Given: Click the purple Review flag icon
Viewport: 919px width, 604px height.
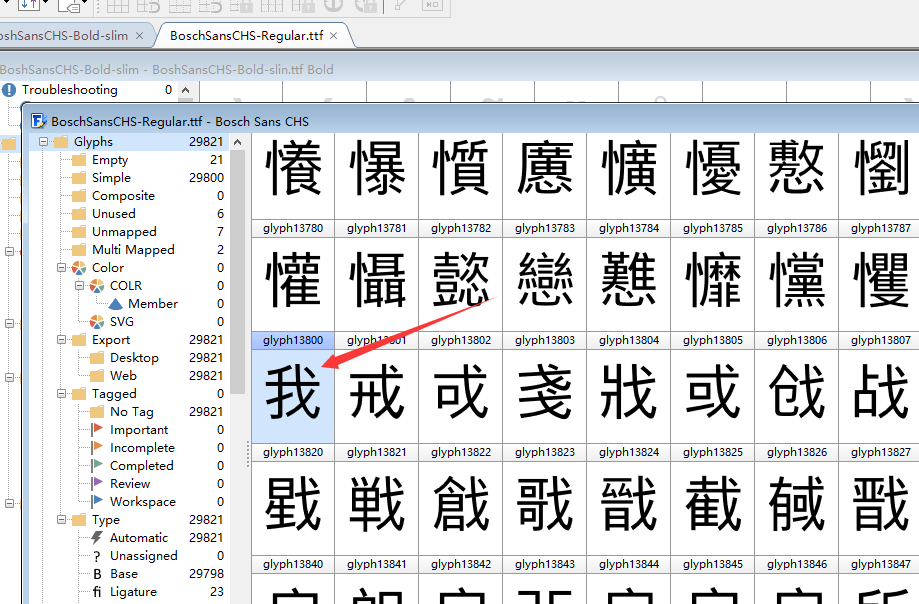Looking at the screenshot, I should pos(97,484).
